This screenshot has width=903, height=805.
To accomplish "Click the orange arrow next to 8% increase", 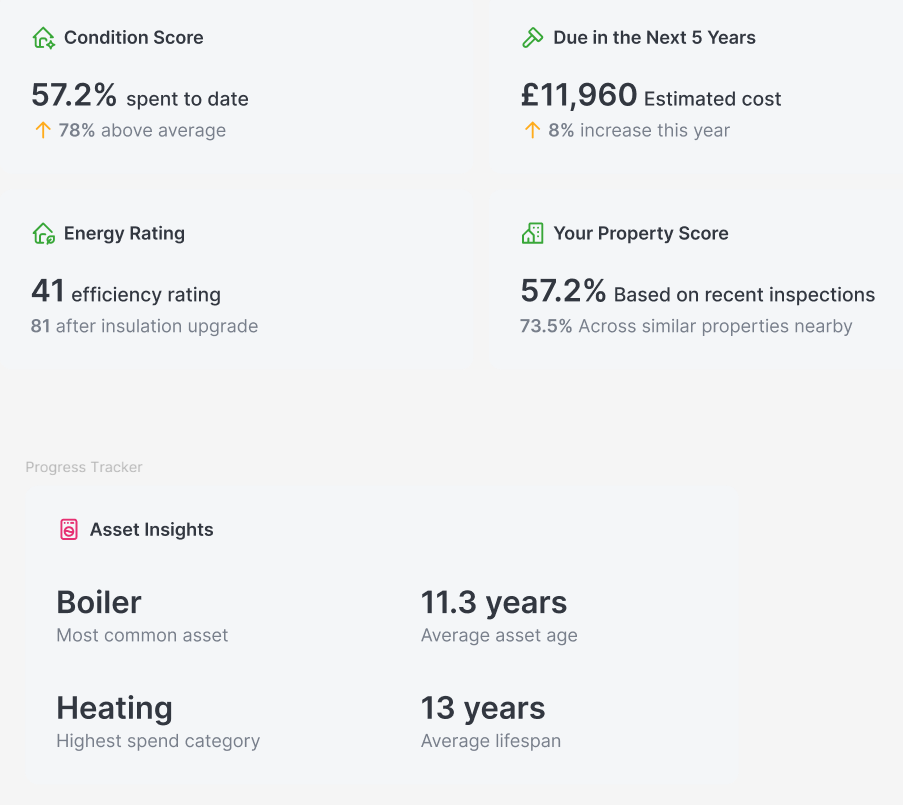I will click(532, 130).
